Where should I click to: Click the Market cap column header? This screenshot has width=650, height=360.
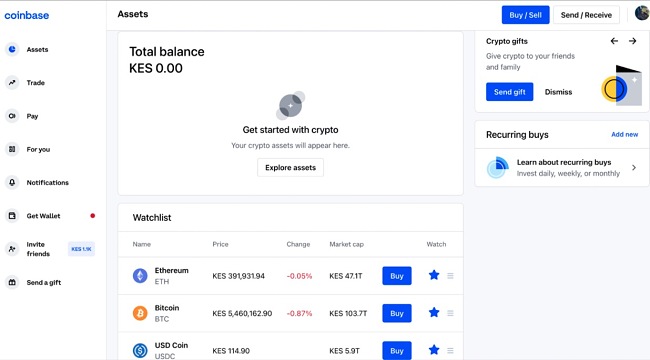point(347,244)
